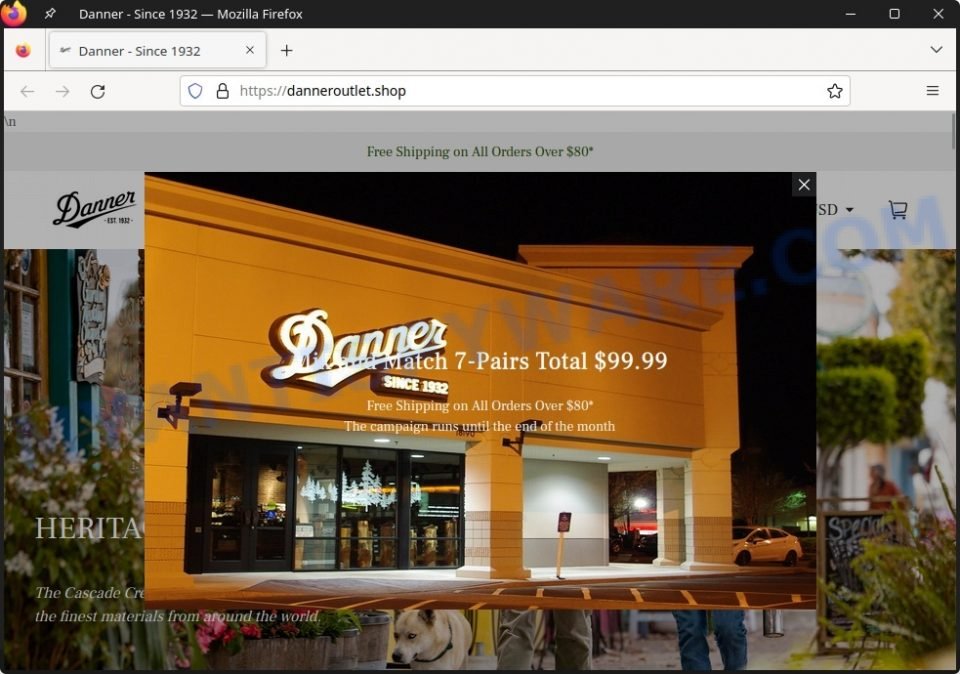960x674 pixels.
Task: Close the promotional popup overlay
Action: coord(803,184)
